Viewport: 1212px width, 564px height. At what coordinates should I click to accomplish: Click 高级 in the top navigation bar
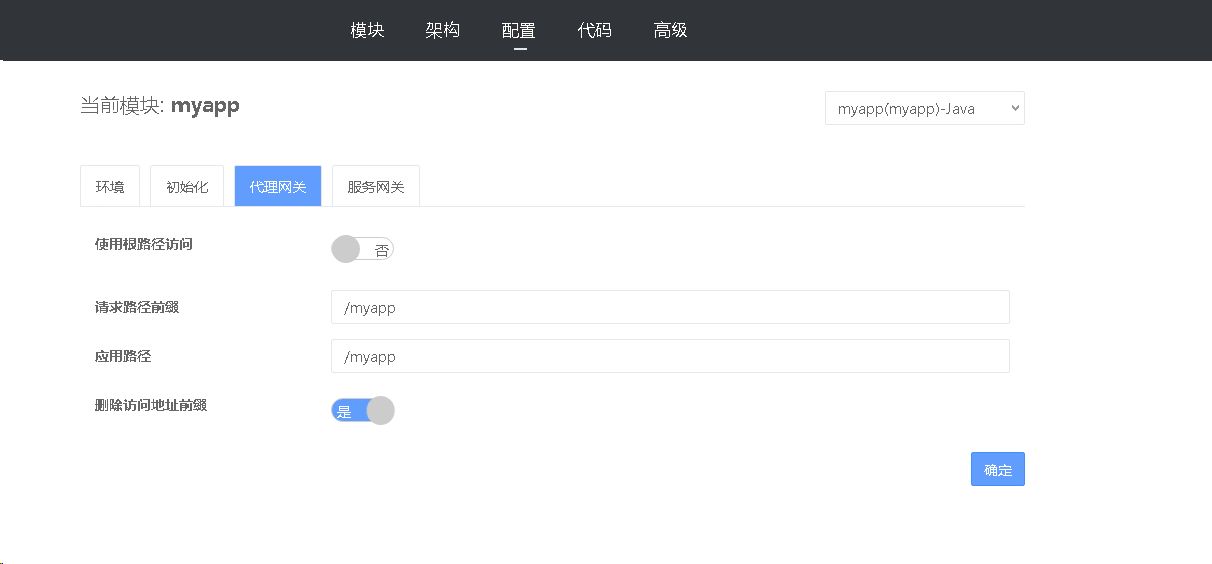pos(670,30)
